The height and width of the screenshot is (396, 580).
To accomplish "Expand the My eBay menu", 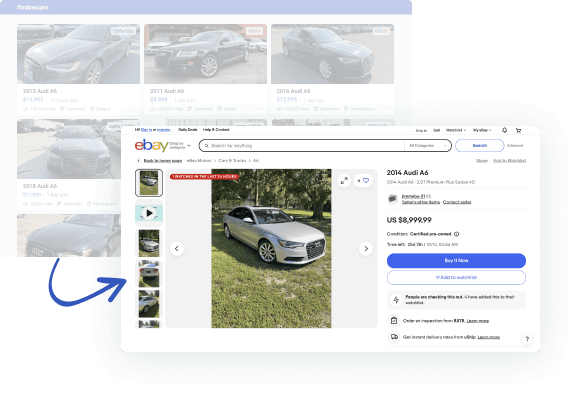I will click(482, 130).
